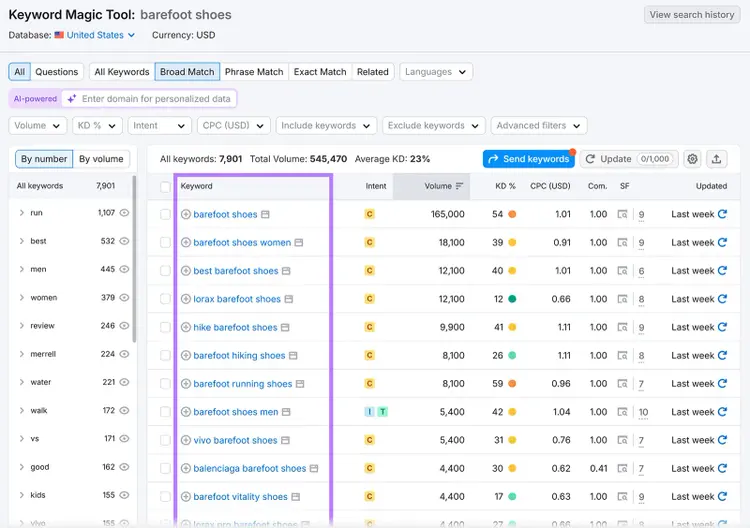Select the All Keywords match tab

click(x=122, y=72)
